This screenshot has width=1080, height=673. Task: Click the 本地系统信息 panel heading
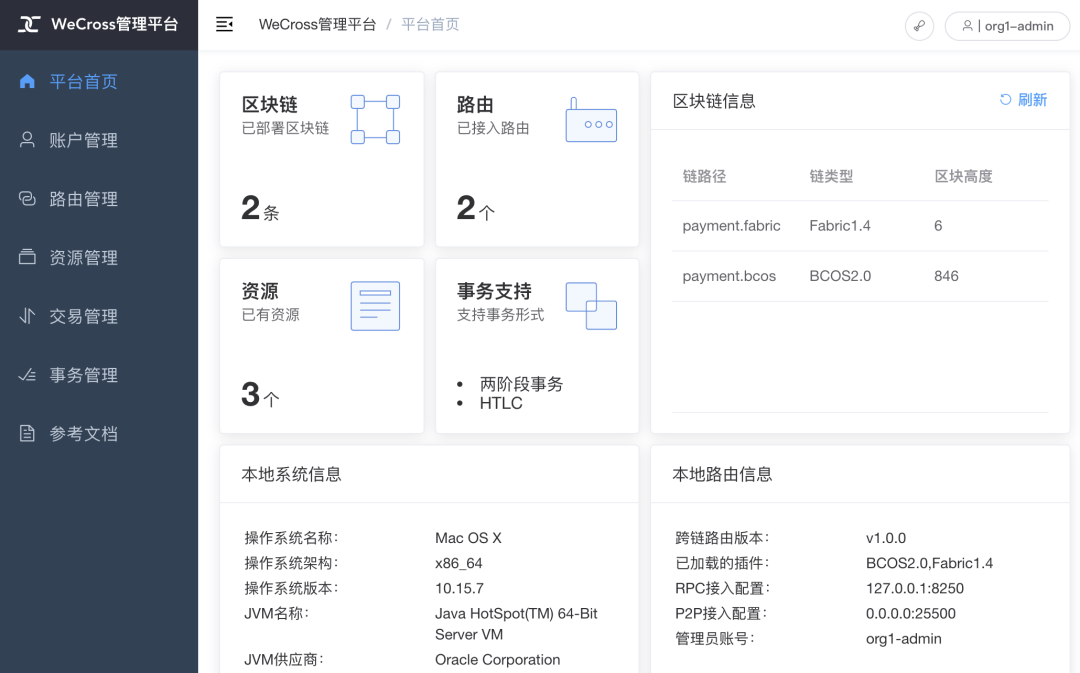click(291, 474)
